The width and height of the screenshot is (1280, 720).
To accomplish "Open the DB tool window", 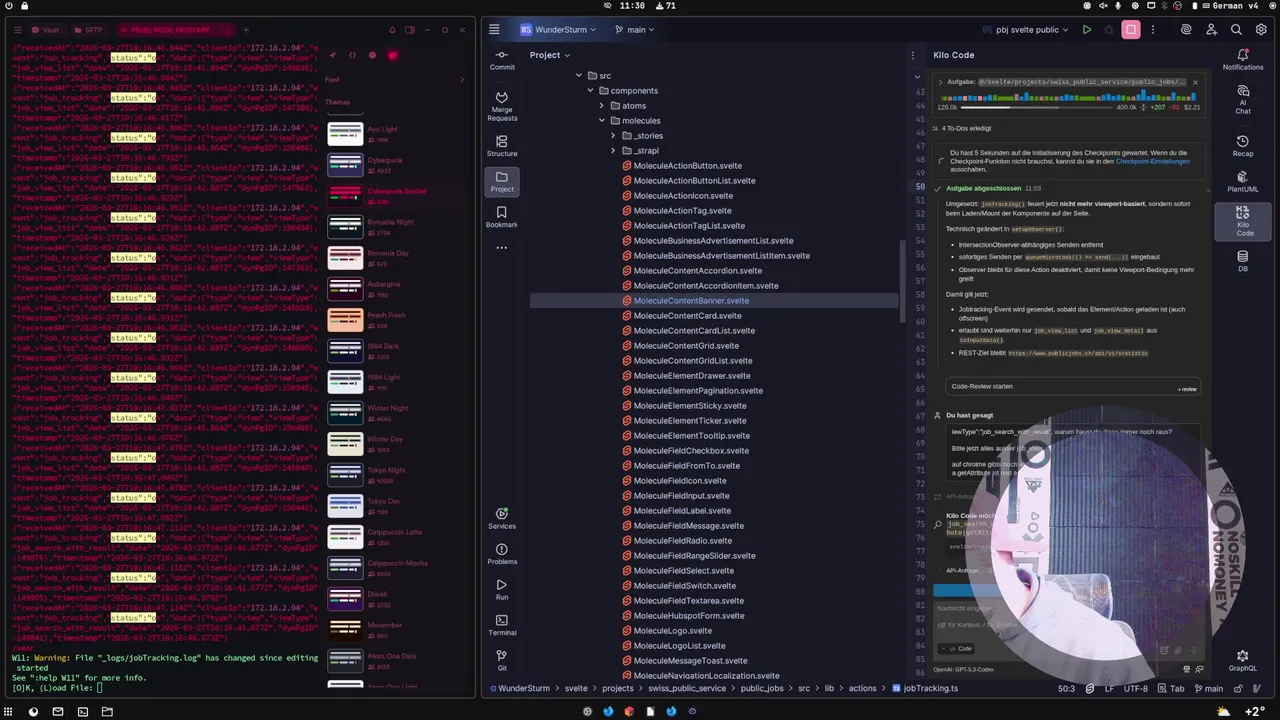I will point(1243,261).
